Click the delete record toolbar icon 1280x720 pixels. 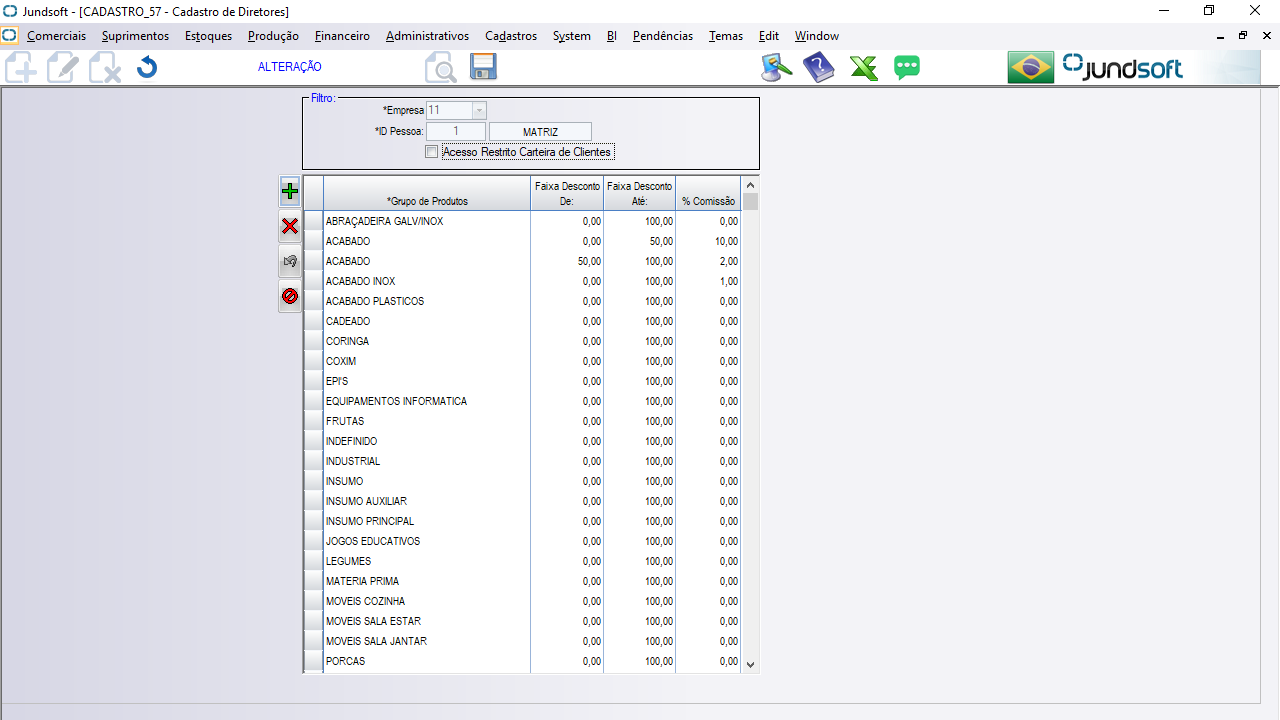click(104, 68)
